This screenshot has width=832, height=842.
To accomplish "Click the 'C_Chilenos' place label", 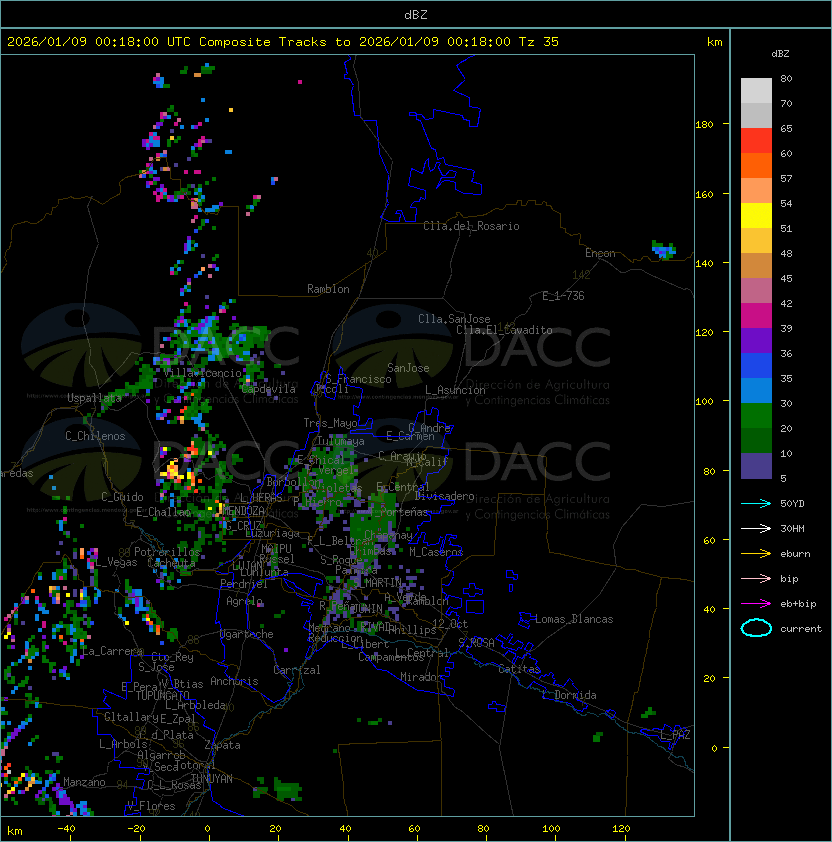I will point(95,436).
